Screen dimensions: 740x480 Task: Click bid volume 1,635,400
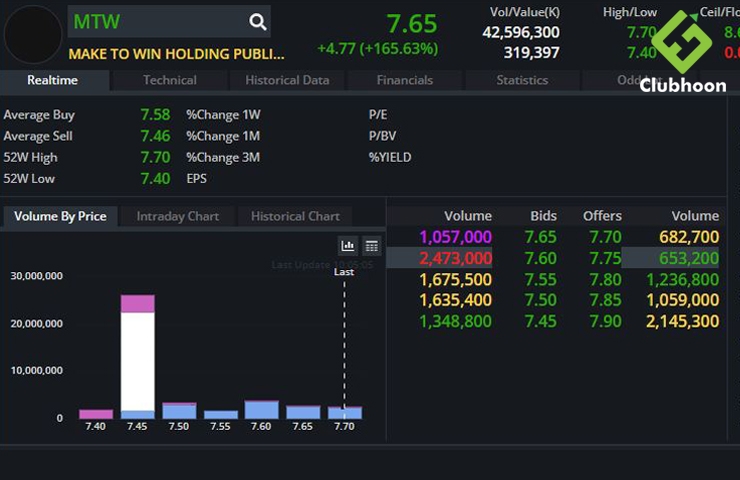coord(455,300)
